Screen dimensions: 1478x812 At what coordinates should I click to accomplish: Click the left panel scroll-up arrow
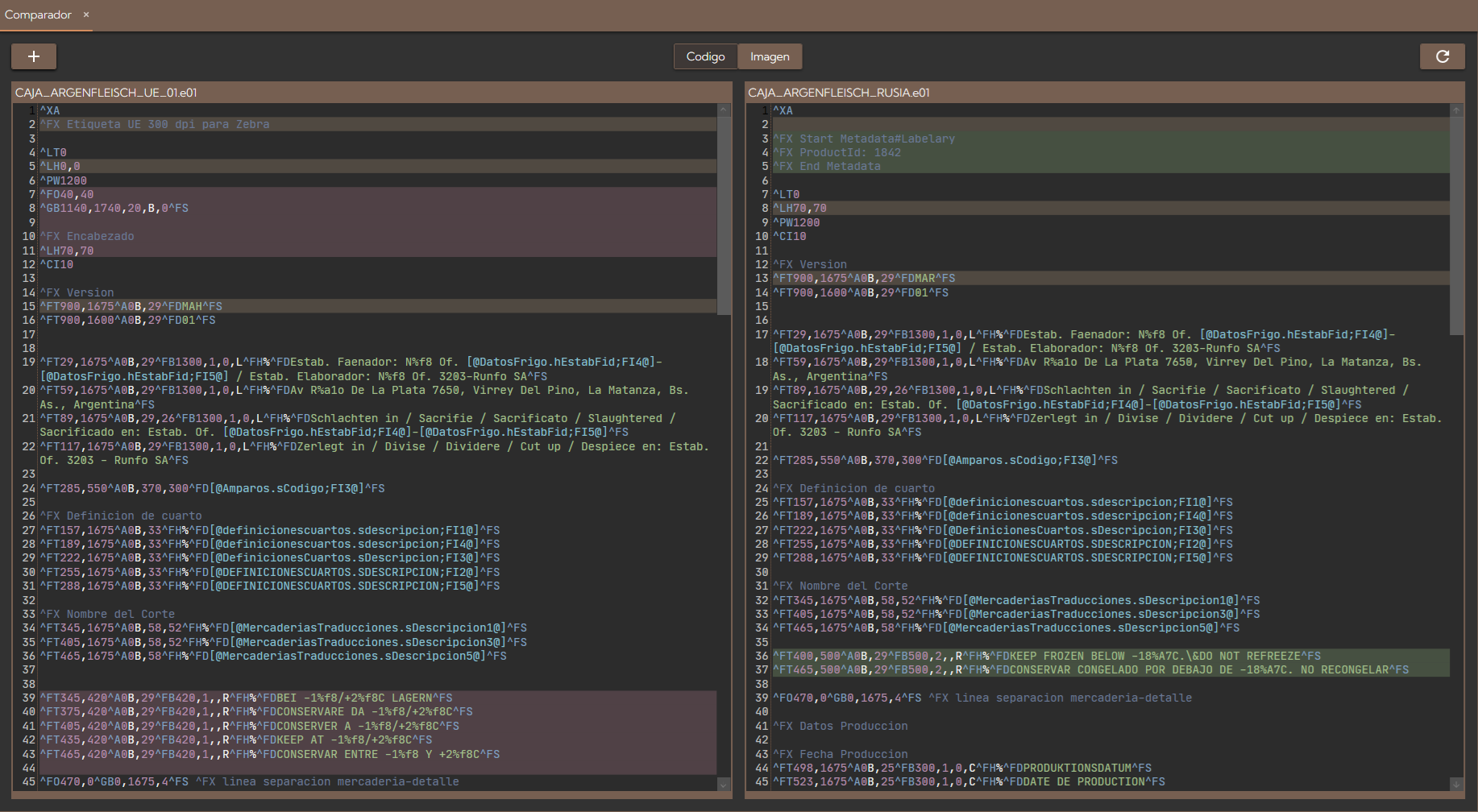pyautogui.click(x=724, y=110)
